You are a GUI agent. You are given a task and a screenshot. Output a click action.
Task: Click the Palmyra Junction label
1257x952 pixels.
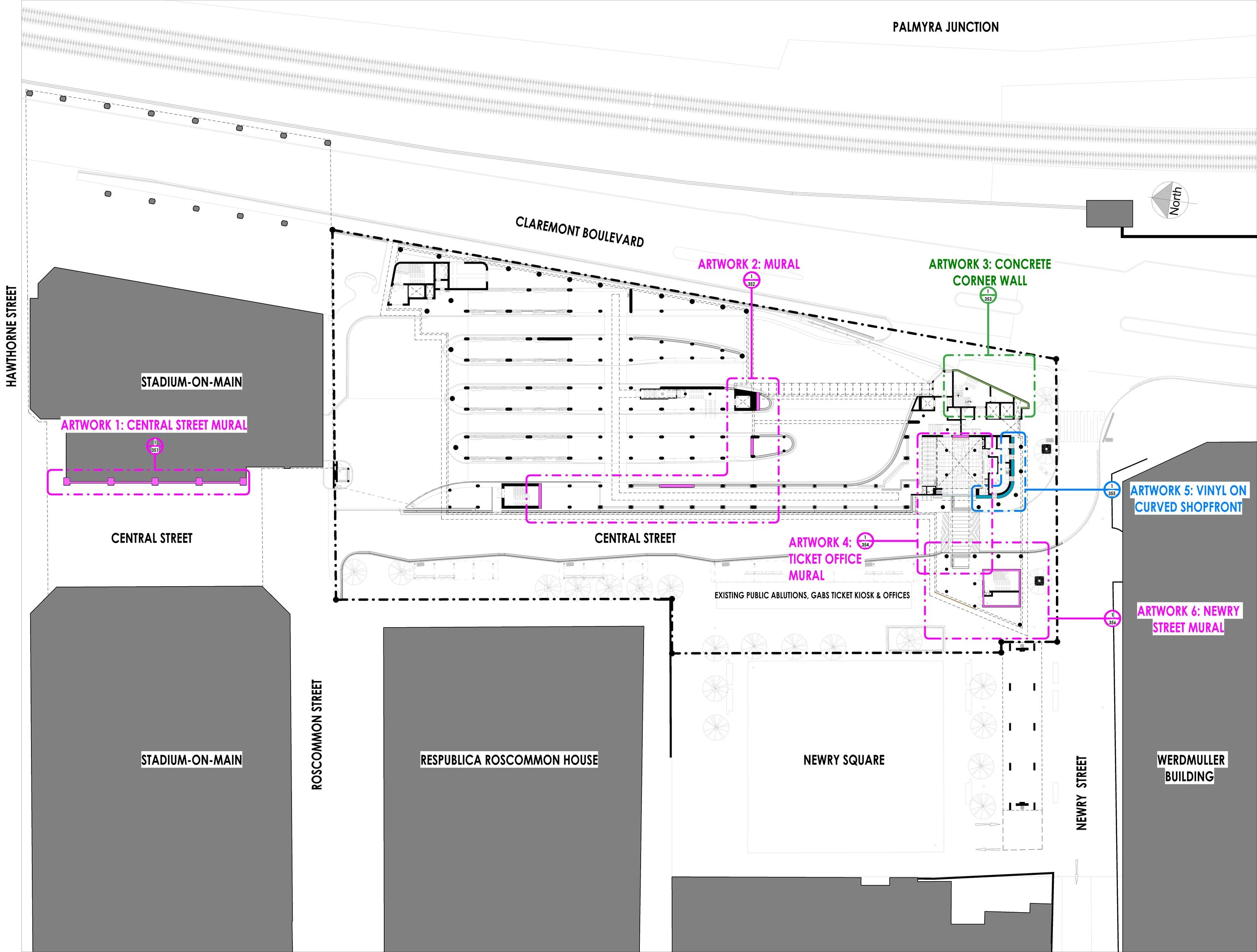click(946, 27)
